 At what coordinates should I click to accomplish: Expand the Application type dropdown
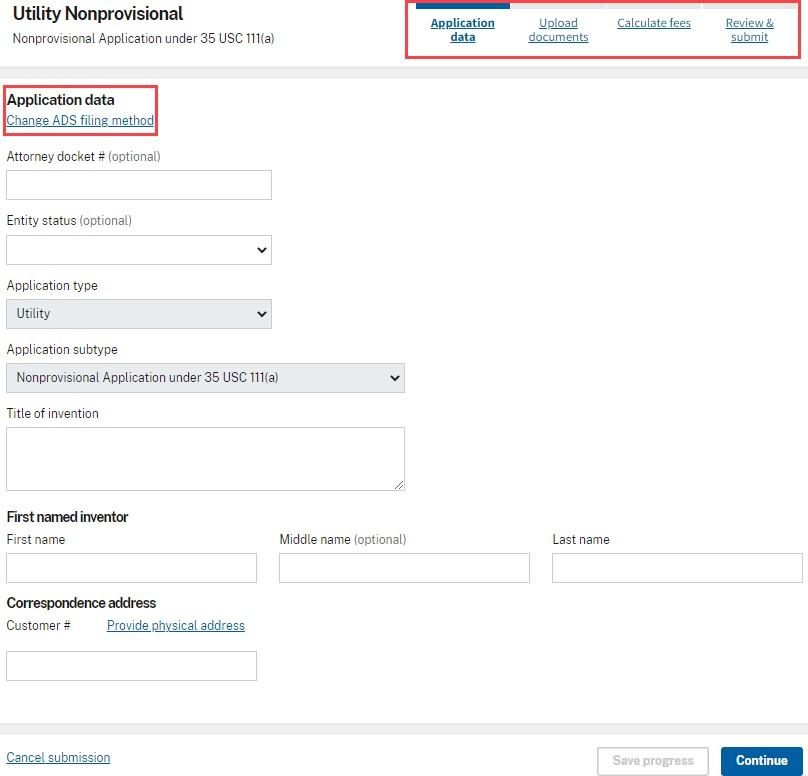tap(139, 314)
